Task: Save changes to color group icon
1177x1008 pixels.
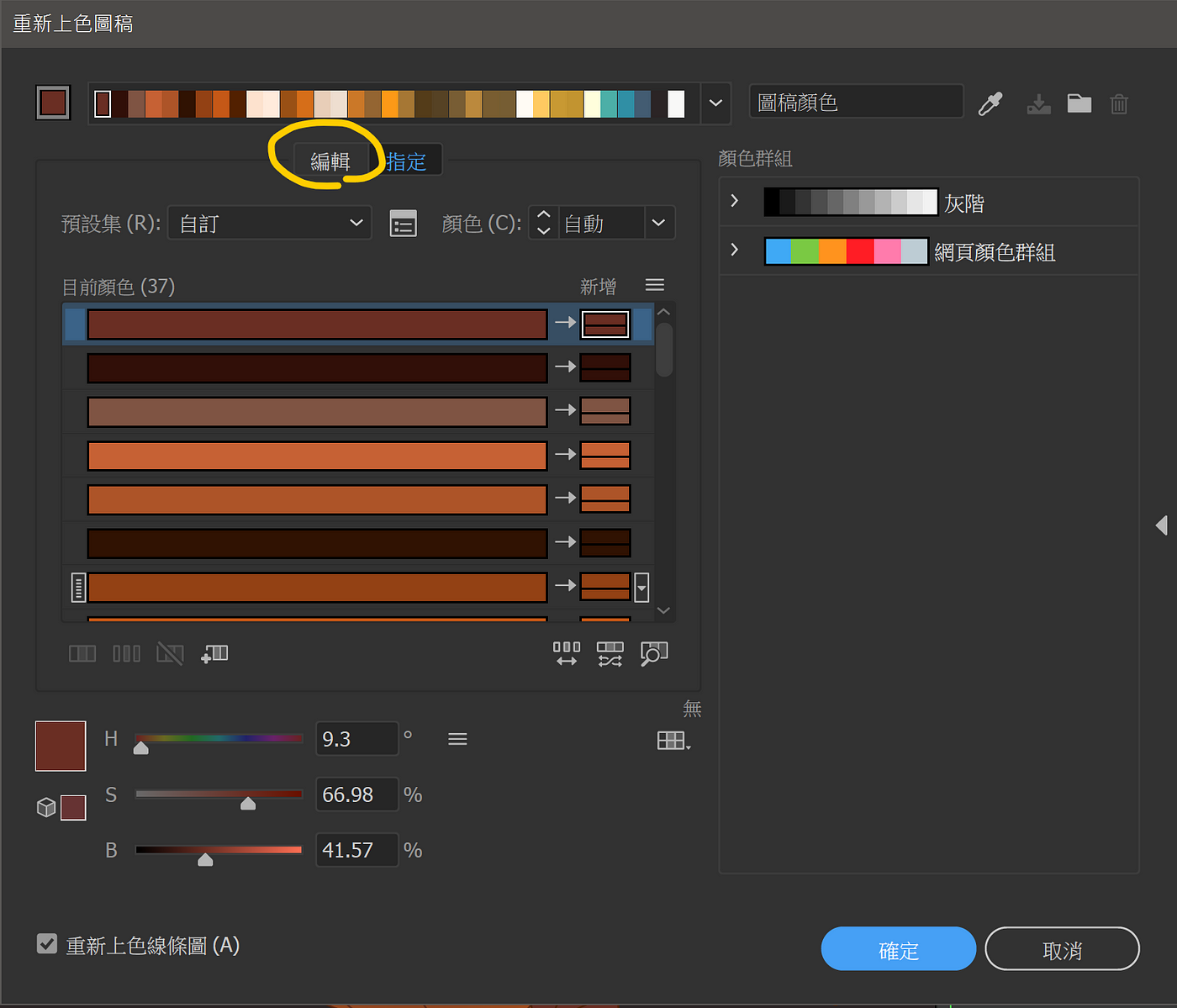Action: pyautogui.click(x=1038, y=104)
